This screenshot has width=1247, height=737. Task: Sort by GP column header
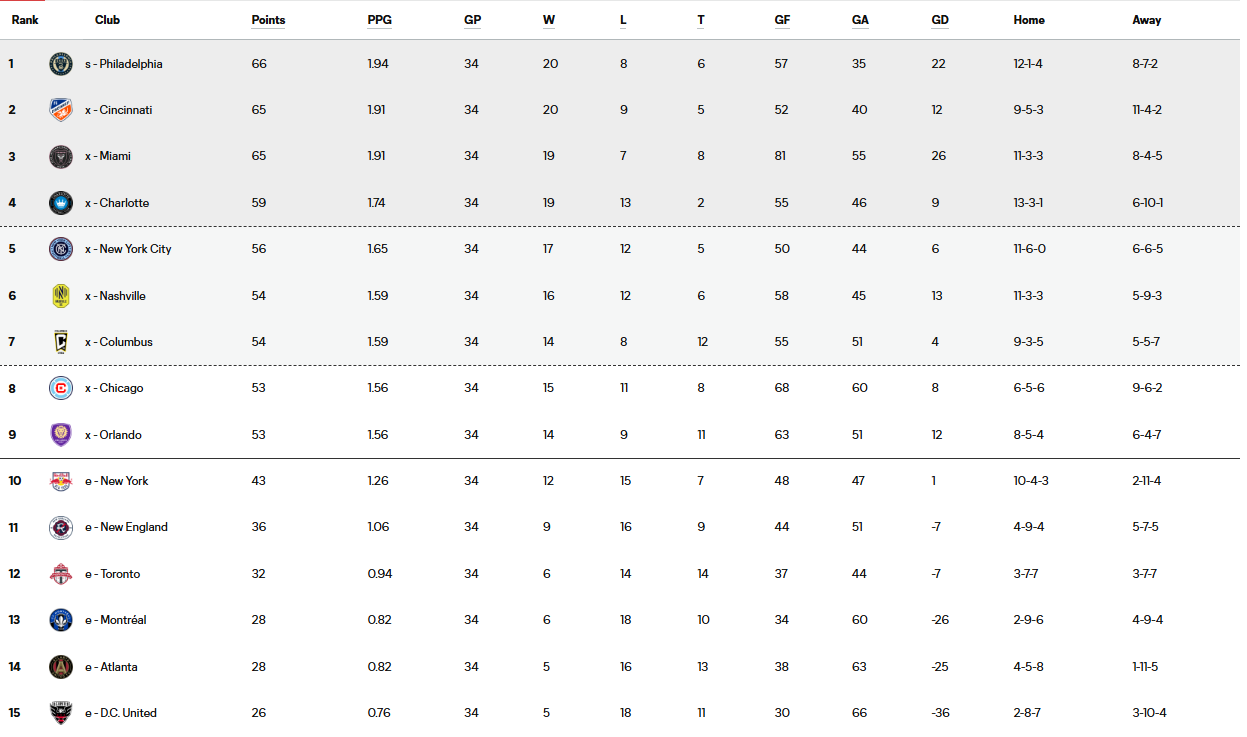(472, 20)
